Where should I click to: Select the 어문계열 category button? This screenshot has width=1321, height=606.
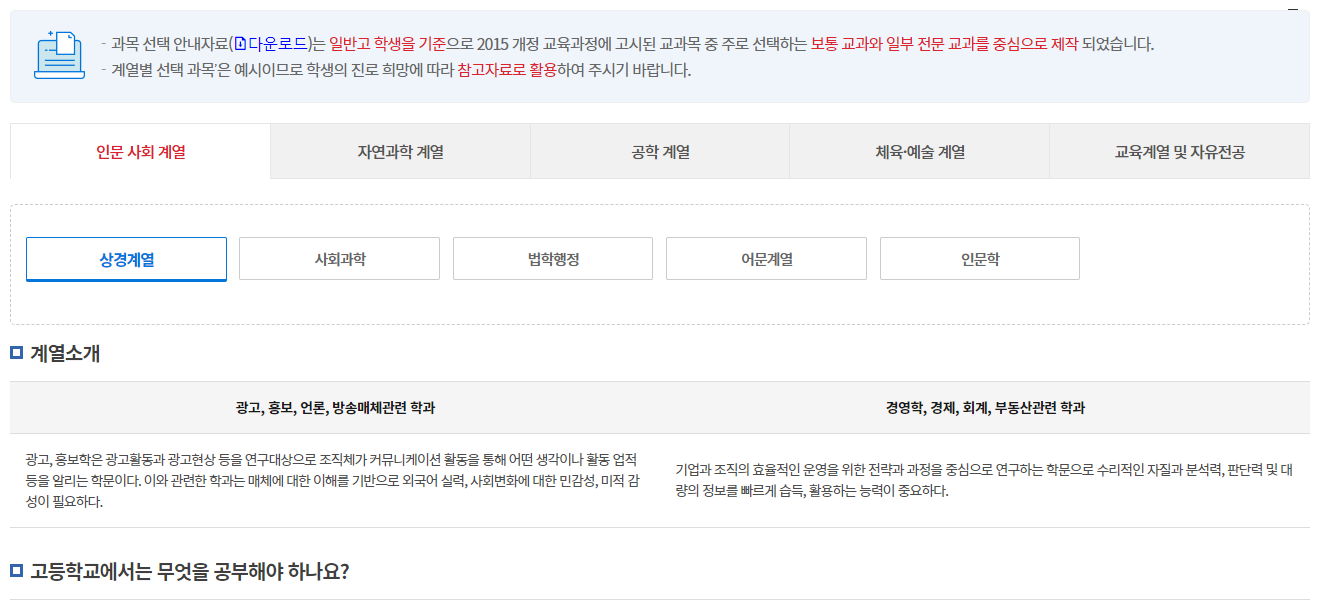766,258
